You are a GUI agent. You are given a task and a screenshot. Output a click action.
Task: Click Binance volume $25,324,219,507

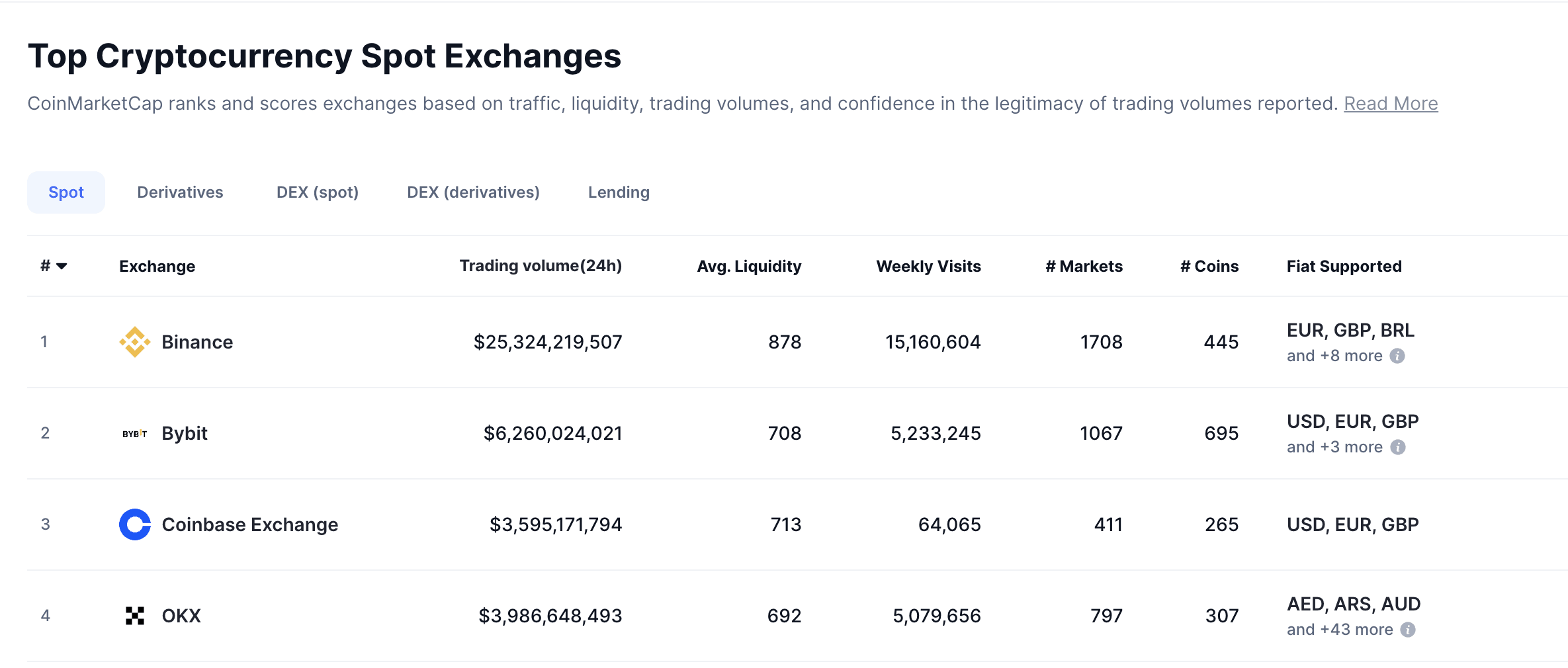click(x=548, y=342)
